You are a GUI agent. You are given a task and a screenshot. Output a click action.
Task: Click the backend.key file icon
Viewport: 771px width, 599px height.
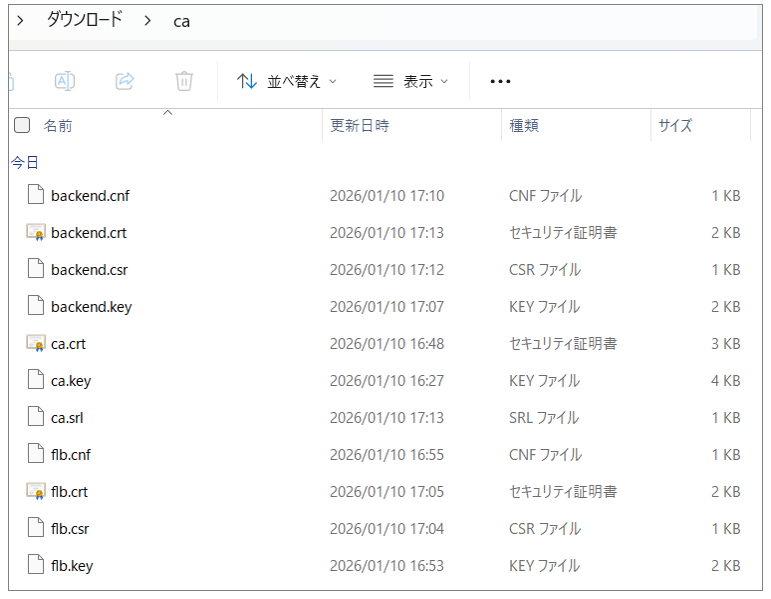36,307
